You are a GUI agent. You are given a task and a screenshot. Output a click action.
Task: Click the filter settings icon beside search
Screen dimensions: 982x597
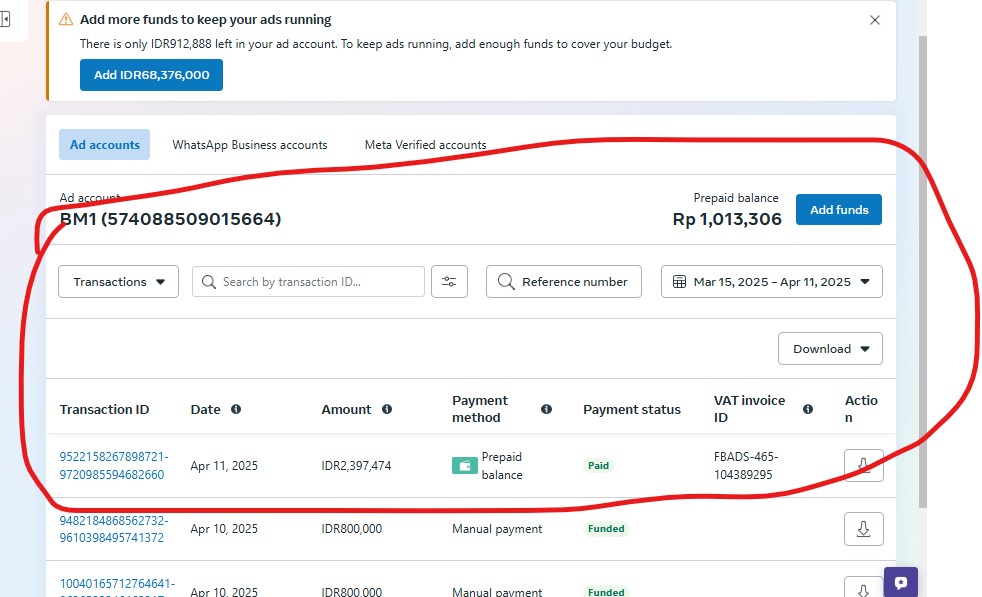click(x=449, y=282)
